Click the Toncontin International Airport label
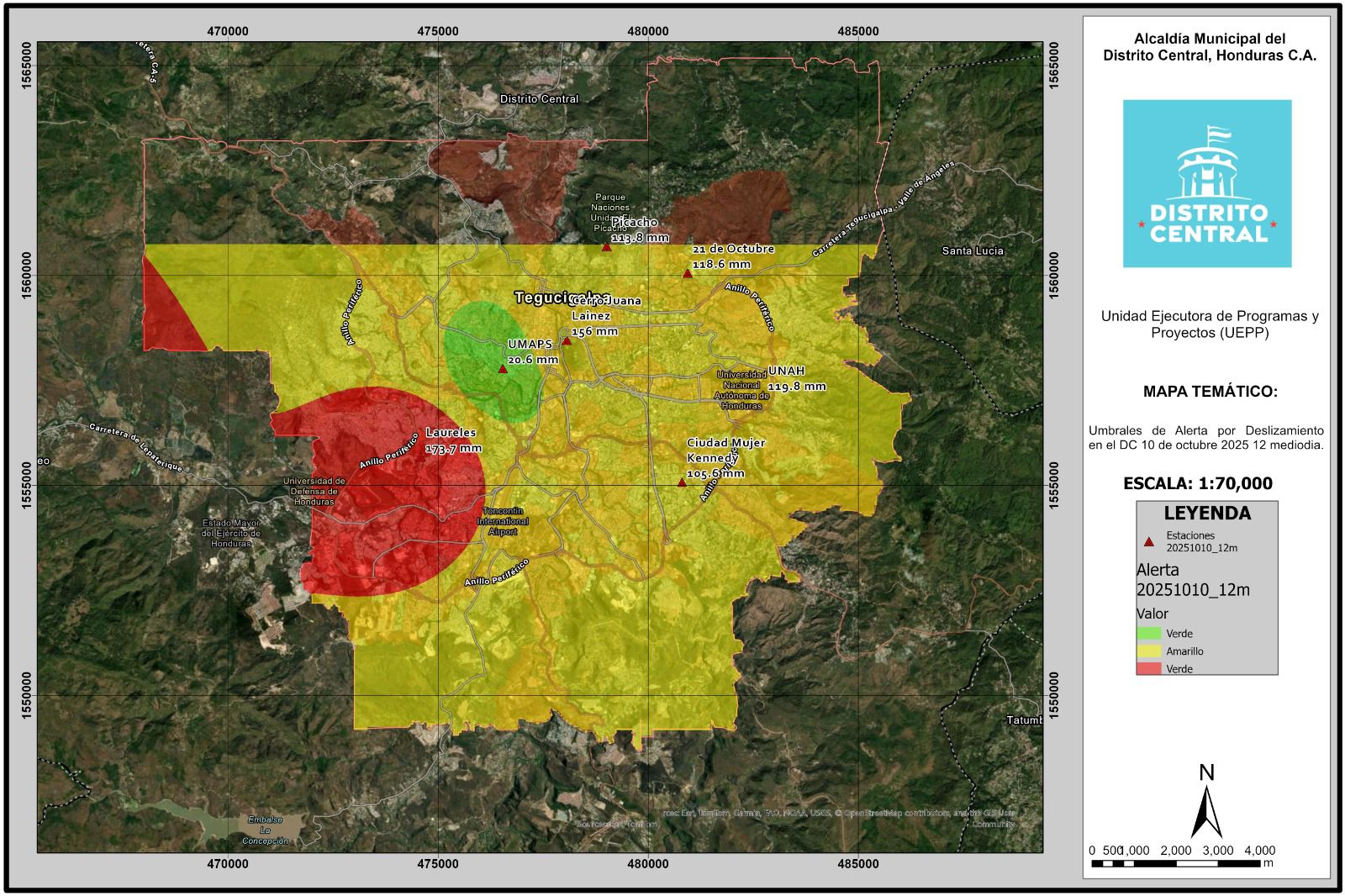The height and width of the screenshot is (896, 1345). [x=503, y=521]
